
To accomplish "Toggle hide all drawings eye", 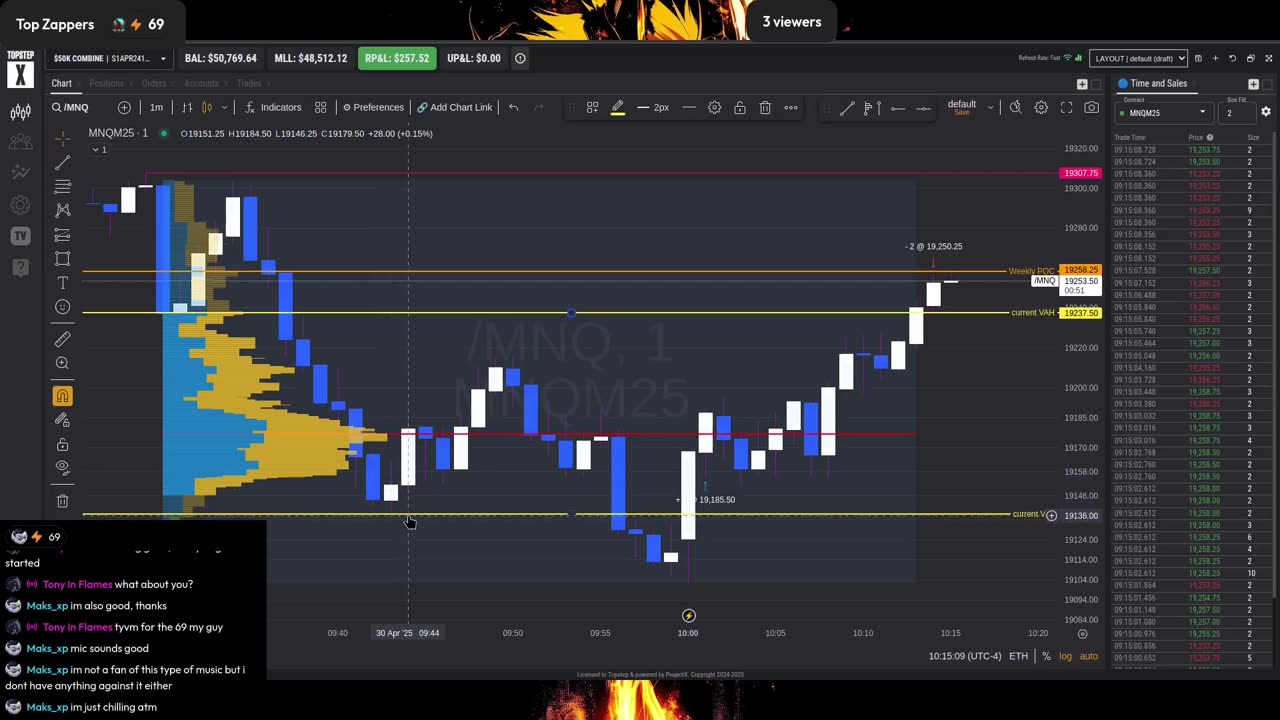I will pos(62,467).
